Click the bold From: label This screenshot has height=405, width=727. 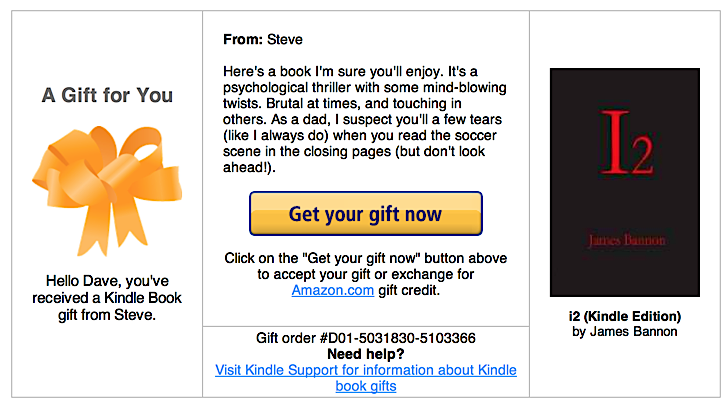coord(245,40)
